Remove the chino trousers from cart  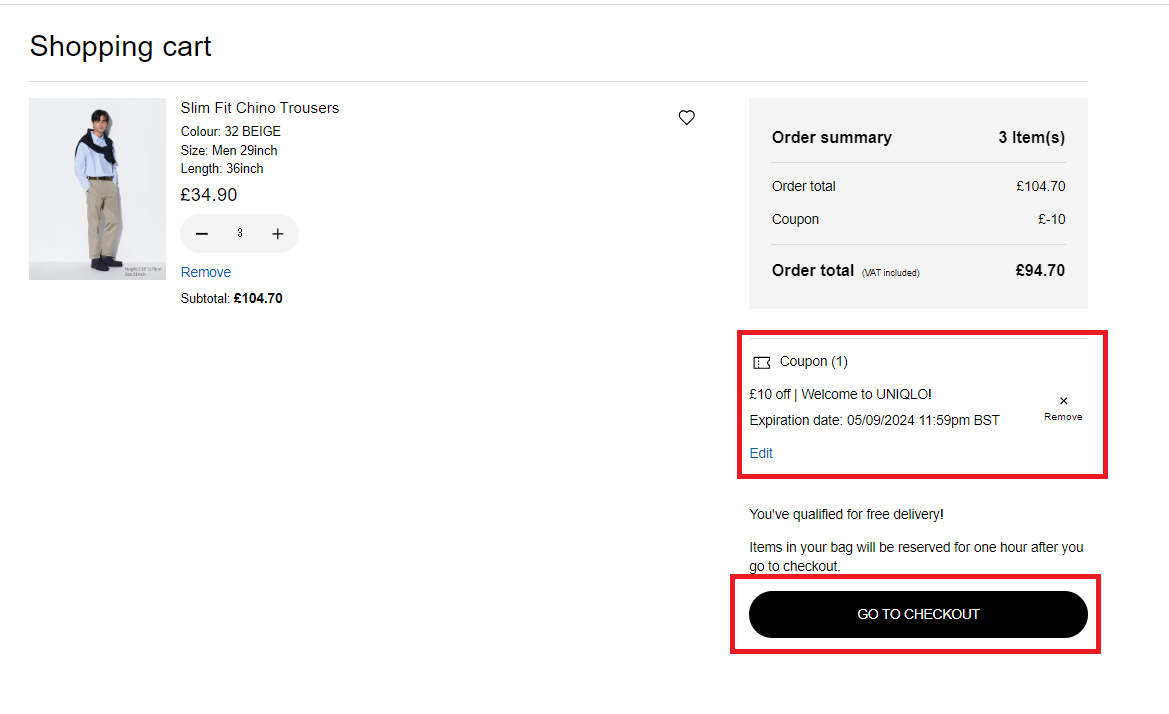pos(205,272)
